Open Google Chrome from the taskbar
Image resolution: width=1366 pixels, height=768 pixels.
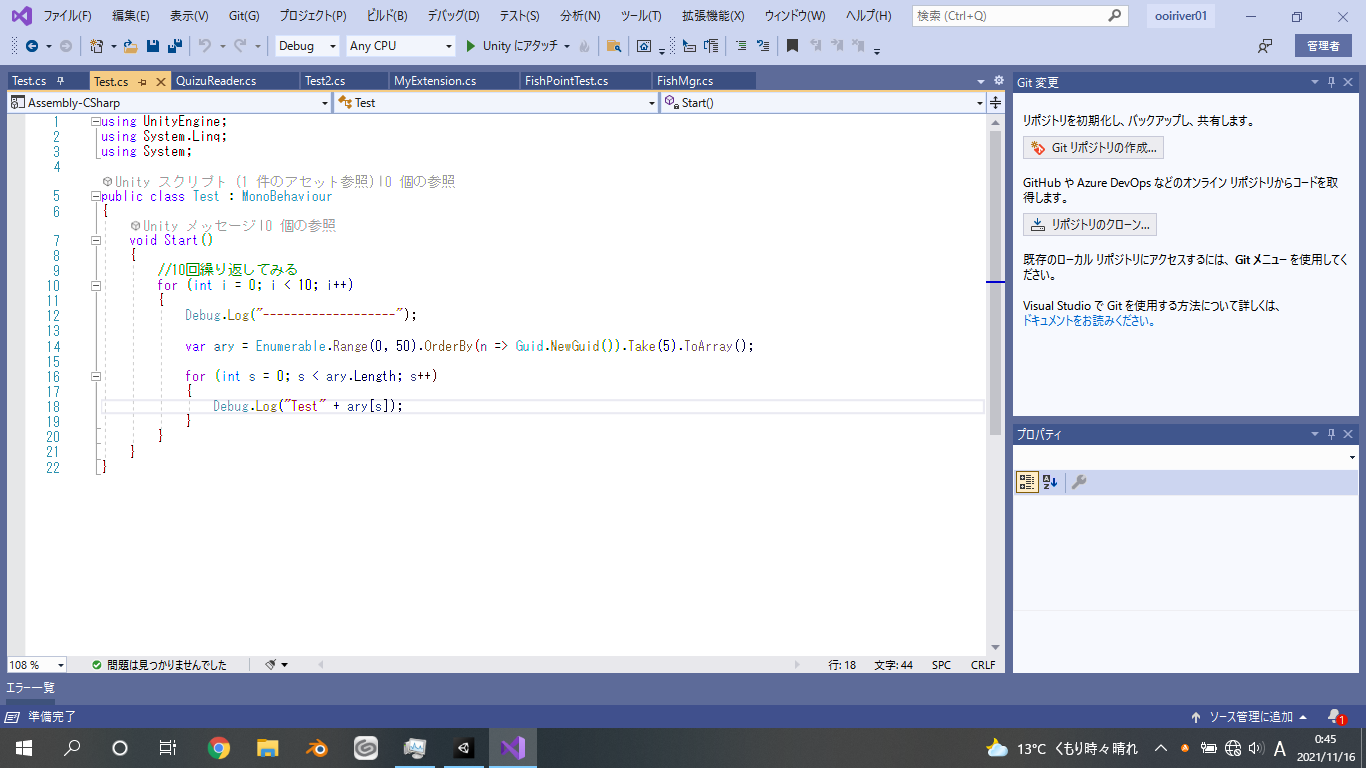218,747
